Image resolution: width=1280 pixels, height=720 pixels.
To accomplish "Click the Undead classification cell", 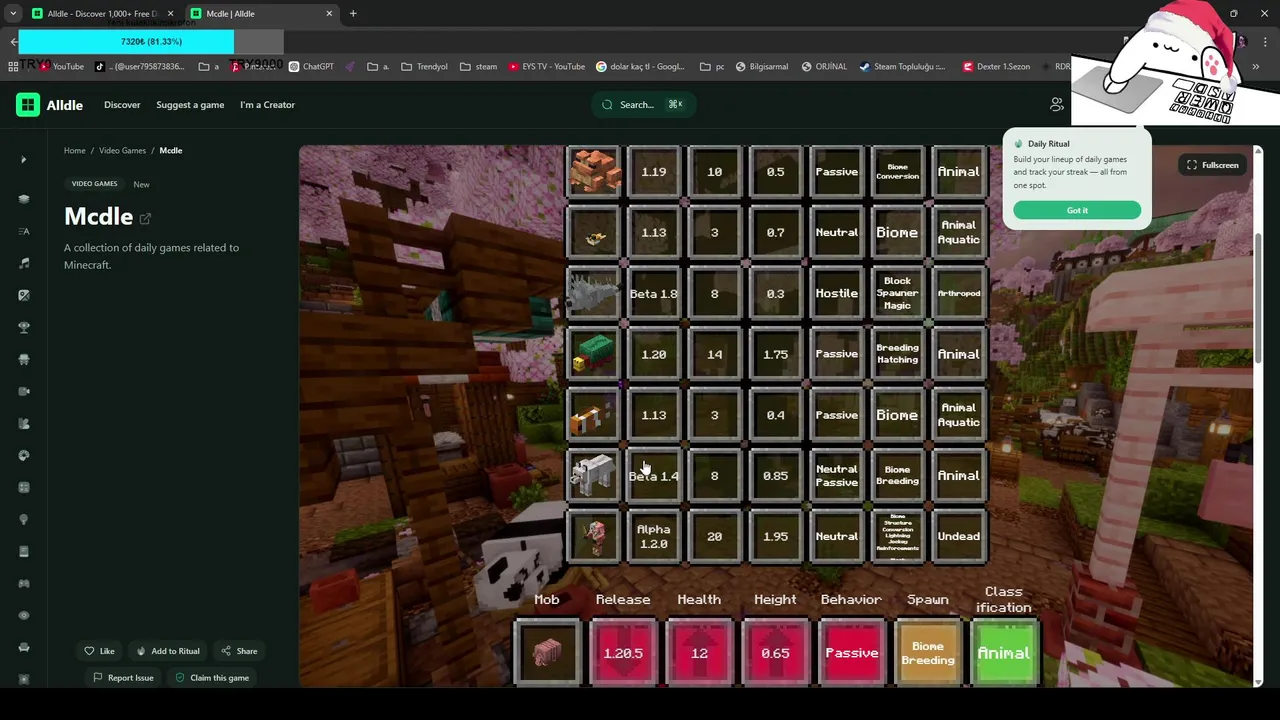I will [959, 537].
